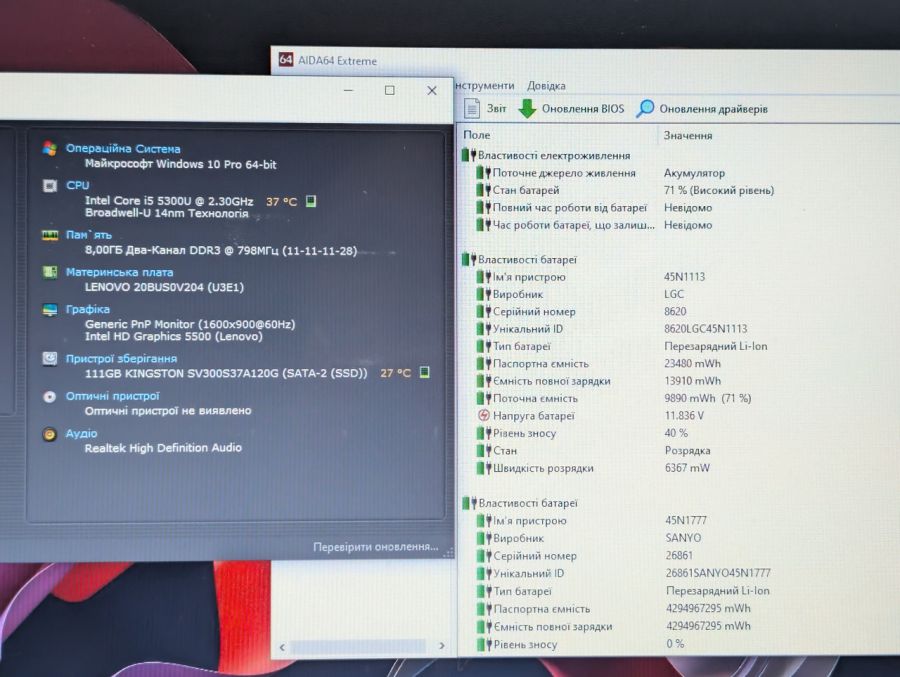The width and height of the screenshot is (900, 677).
Task: Click the red voltage icon beside Напруга батареї
Action: pos(483,415)
